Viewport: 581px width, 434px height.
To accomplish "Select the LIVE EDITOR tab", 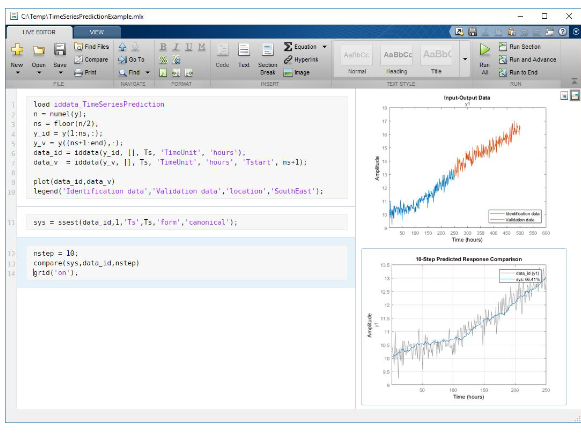I will point(39,32).
